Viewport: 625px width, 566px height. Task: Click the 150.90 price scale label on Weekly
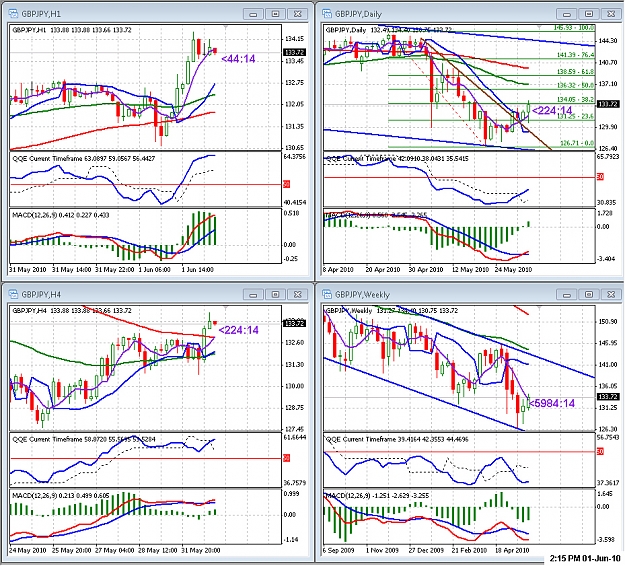pos(607,322)
